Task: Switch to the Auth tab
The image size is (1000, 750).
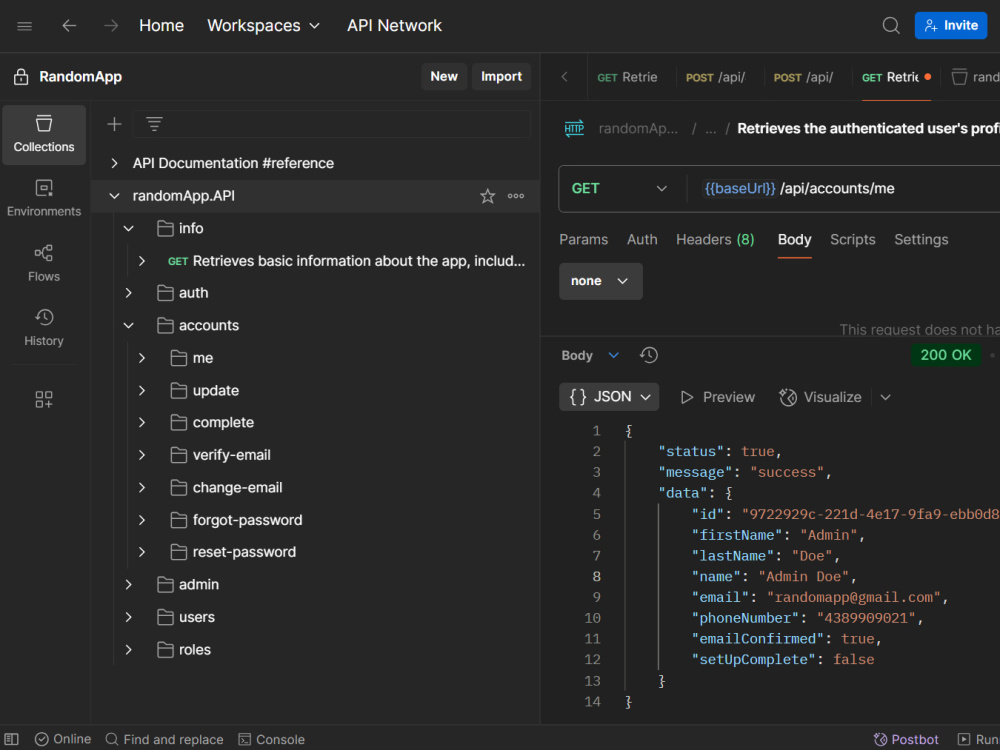Action: [642, 239]
